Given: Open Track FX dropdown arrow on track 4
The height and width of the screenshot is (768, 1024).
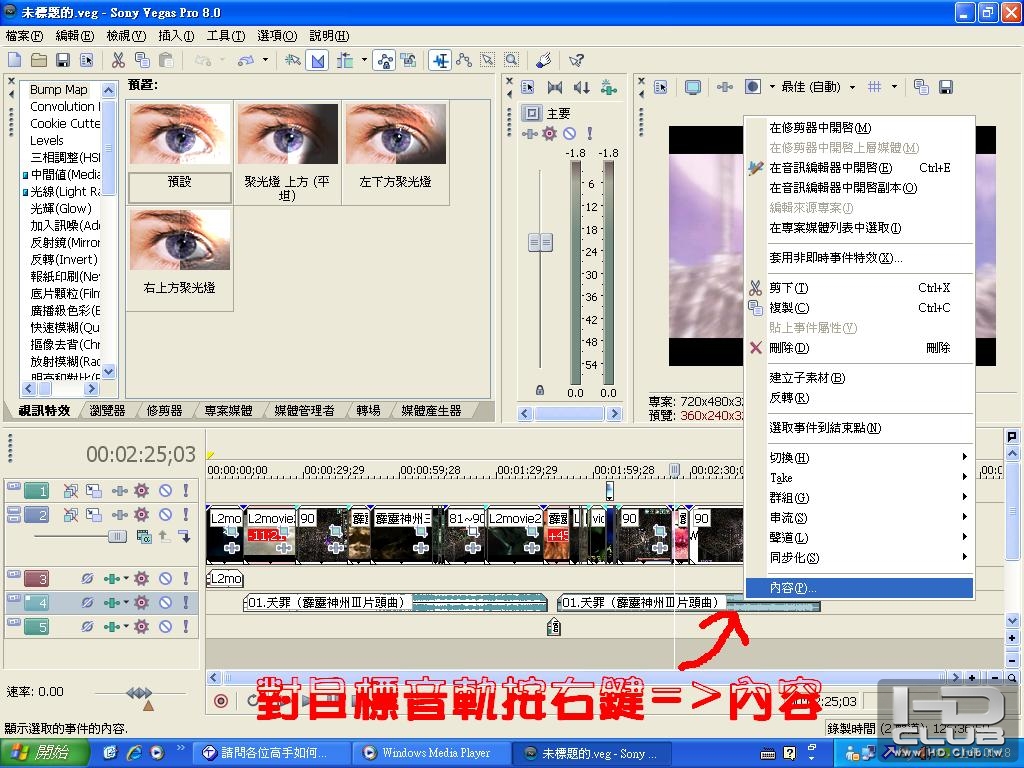Looking at the screenshot, I should [126, 603].
